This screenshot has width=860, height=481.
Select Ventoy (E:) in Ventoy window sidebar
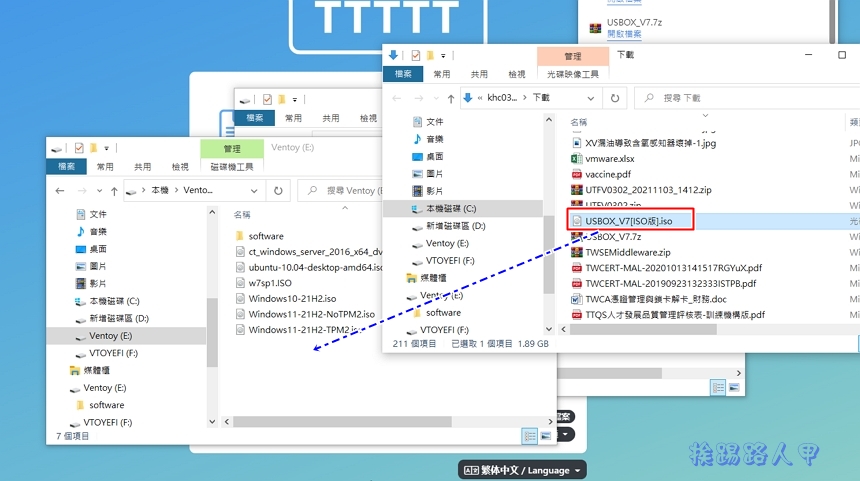(111, 336)
